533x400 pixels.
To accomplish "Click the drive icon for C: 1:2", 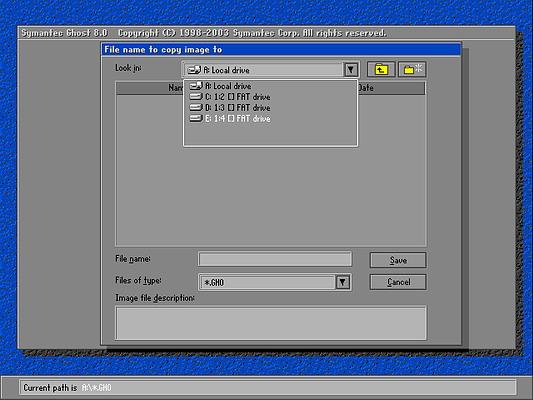I will (196, 97).
